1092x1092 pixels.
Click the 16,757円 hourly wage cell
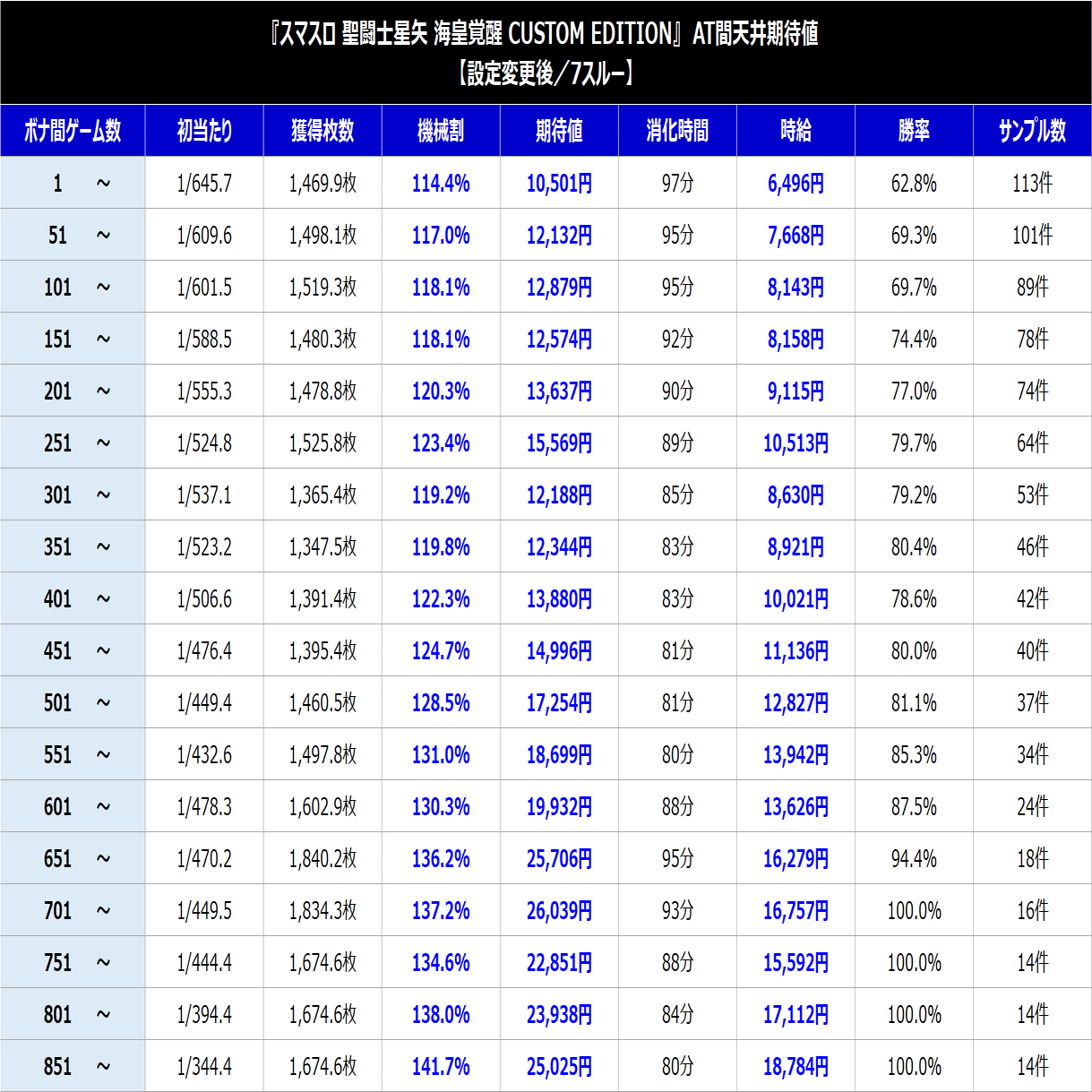pyautogui.click(x=795, y=910)
